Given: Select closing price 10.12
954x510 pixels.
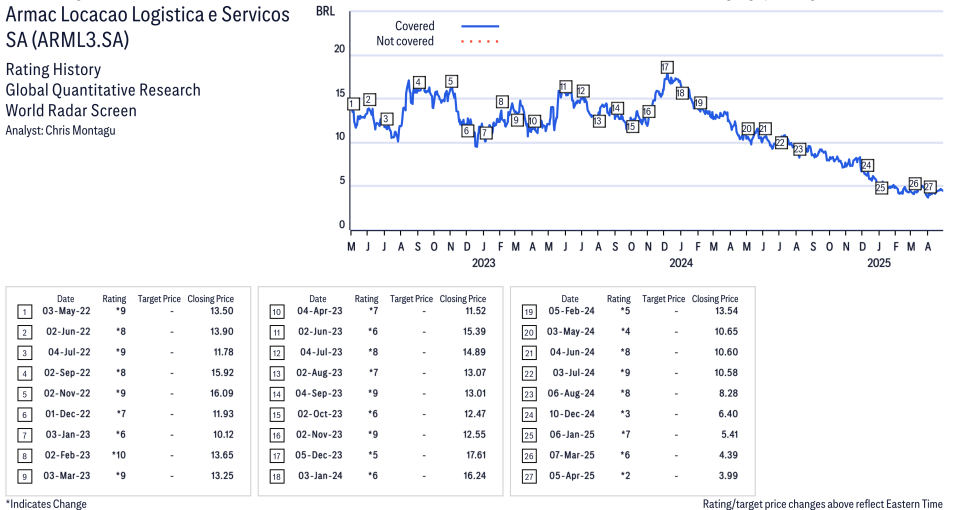Looking at the screenshot, I should click(x=223, y=435).
